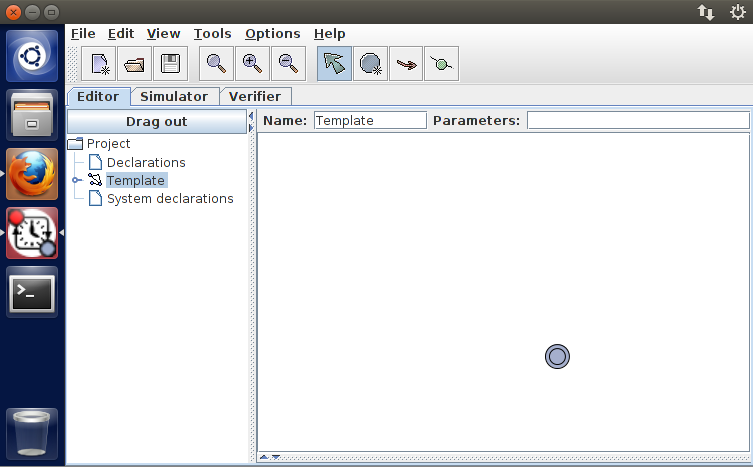This screenshot has height=467, width=753.
Task: Enable the Add Location tool
Action: 371,64
